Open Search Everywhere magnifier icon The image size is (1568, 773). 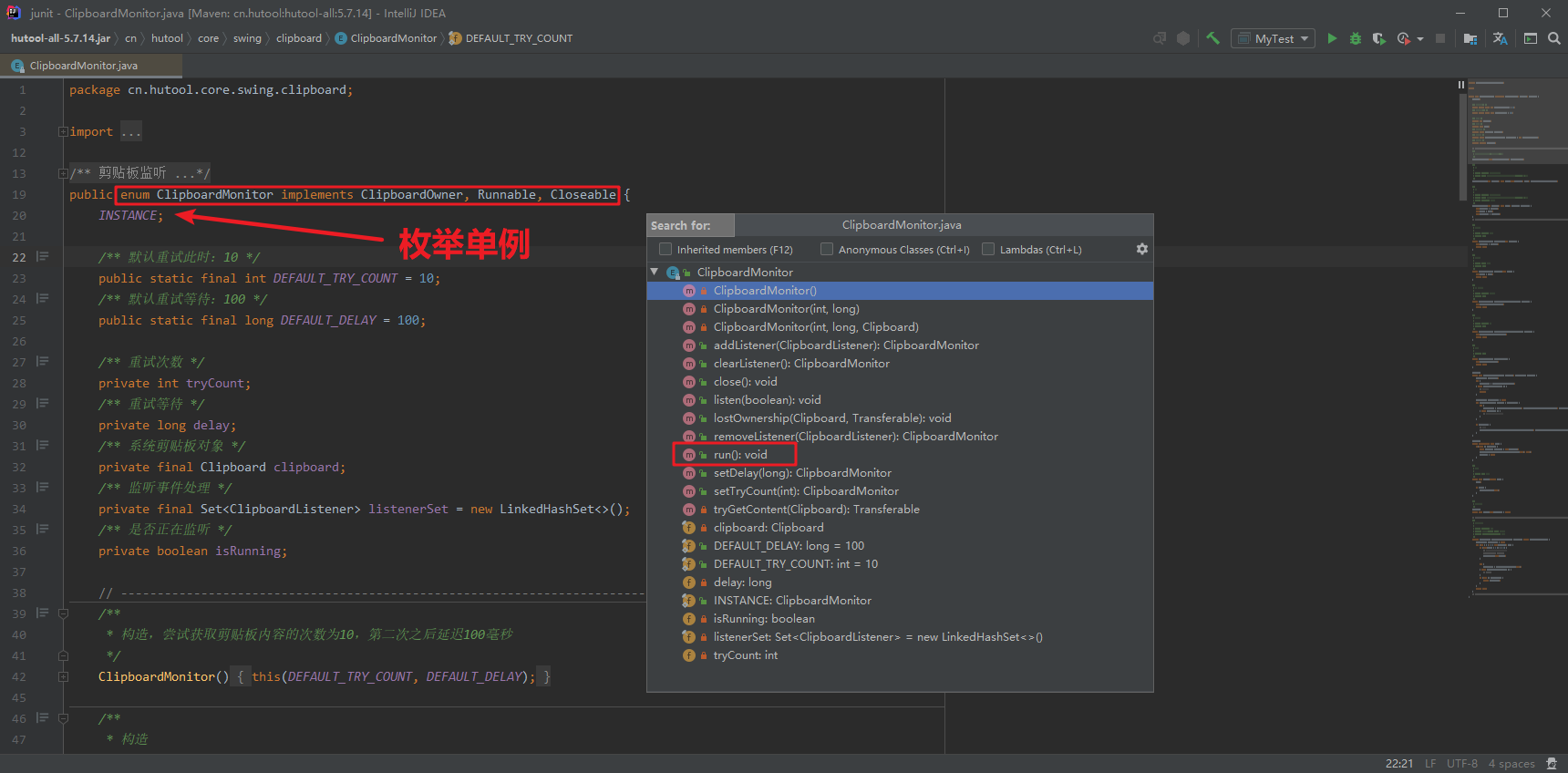pyautogui.click(x=1554, y=38)
